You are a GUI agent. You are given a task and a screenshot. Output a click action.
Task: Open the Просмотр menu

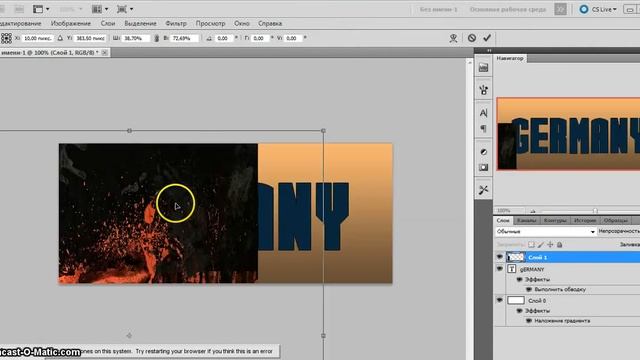(x=210, y=24)
